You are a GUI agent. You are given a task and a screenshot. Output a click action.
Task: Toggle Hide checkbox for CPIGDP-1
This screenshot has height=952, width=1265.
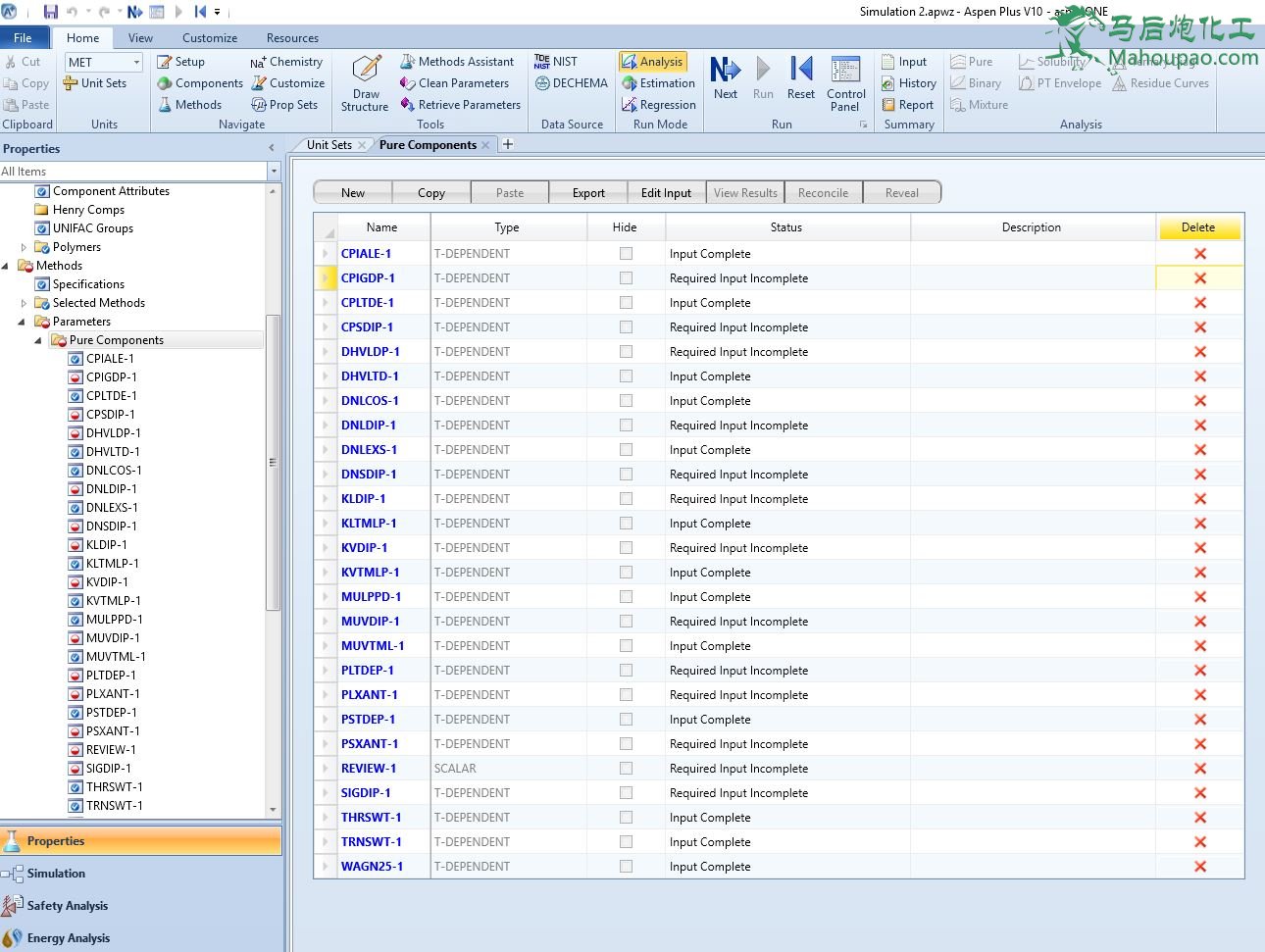click(626, 278)
